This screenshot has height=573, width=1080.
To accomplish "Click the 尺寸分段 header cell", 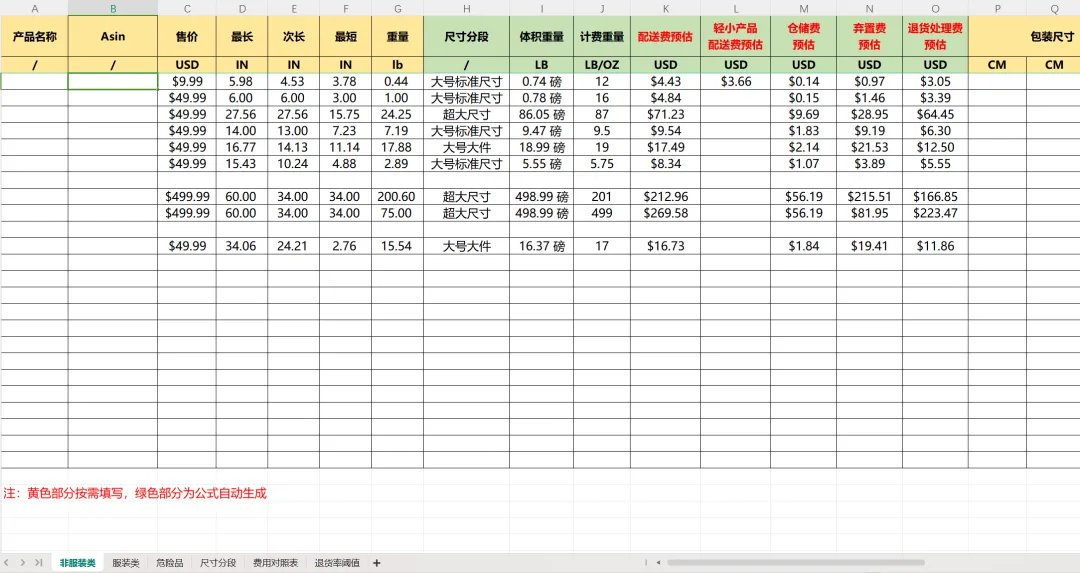I will [x=466, y=37].
